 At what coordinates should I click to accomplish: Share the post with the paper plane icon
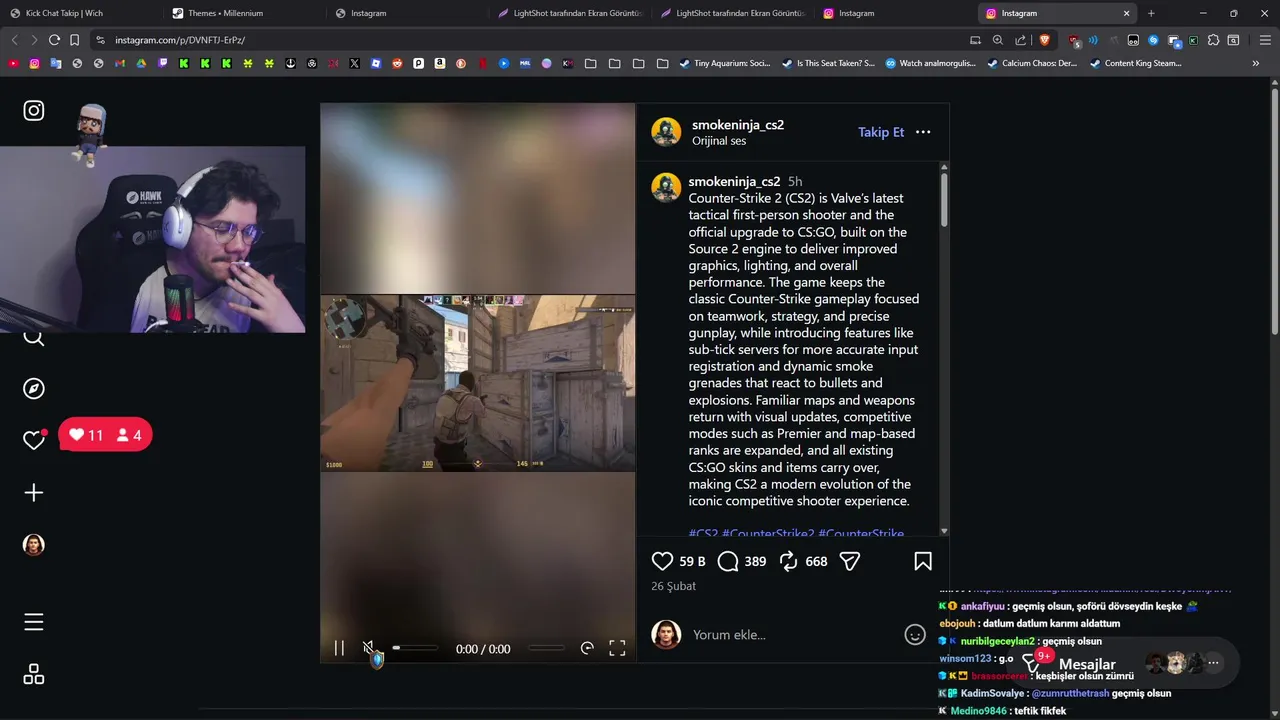coord(850,562)
